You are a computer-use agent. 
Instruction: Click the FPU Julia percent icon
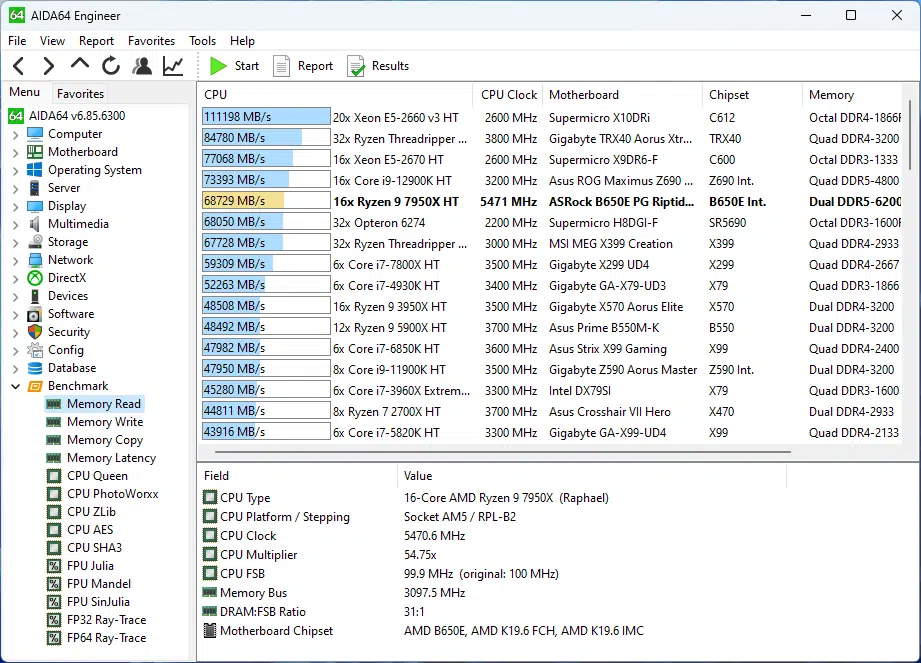tap(53, 566)
